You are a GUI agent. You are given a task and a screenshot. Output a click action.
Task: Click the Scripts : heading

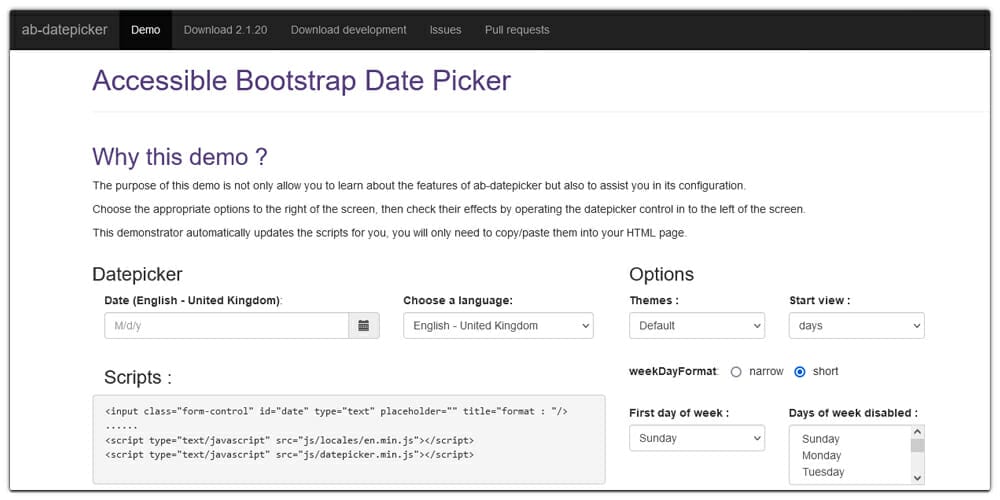[x=138, y=378]
